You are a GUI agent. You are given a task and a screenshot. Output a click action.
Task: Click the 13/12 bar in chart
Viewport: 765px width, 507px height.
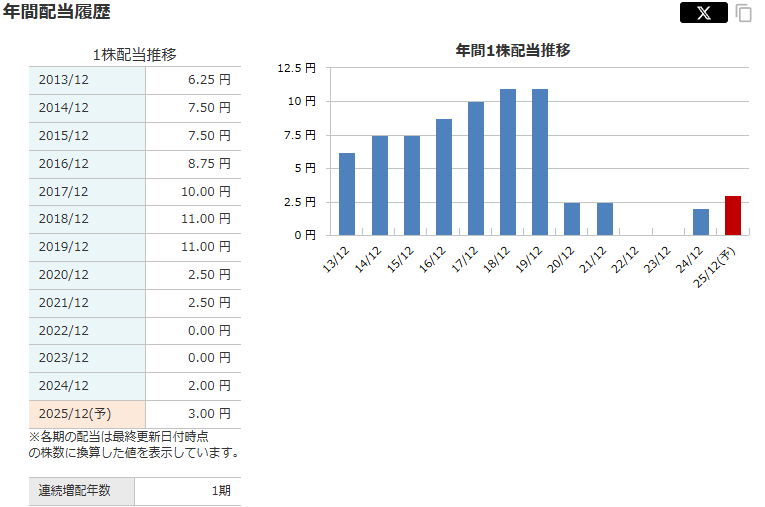pos(347,194)
